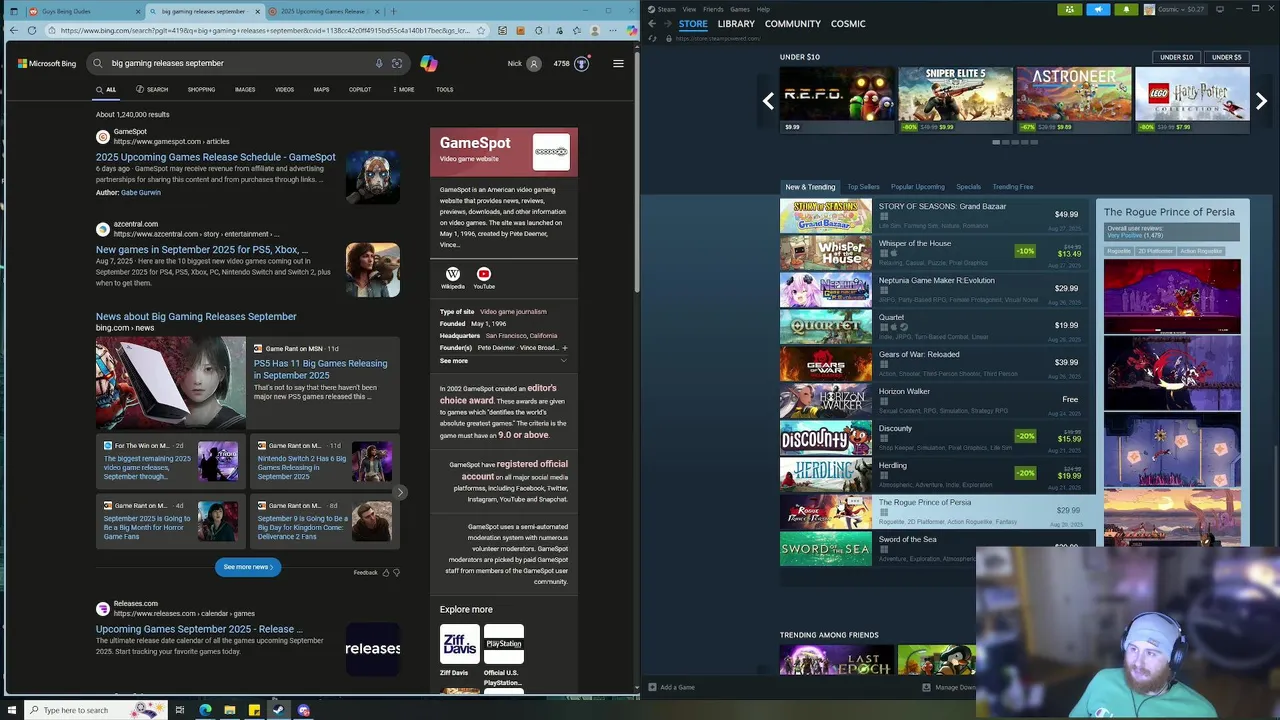This screenshot has width=1280, height=720.
Task: Open a new browser tab
Action: point(393,11)
